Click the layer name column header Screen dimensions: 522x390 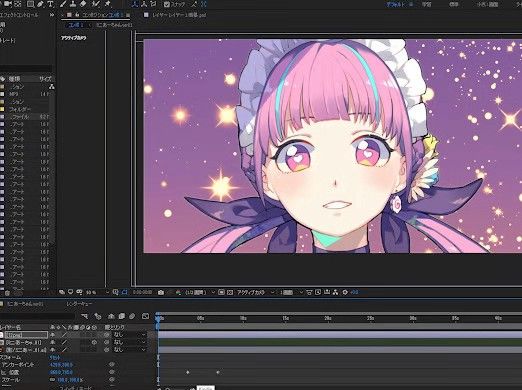(x=11, y=327)
